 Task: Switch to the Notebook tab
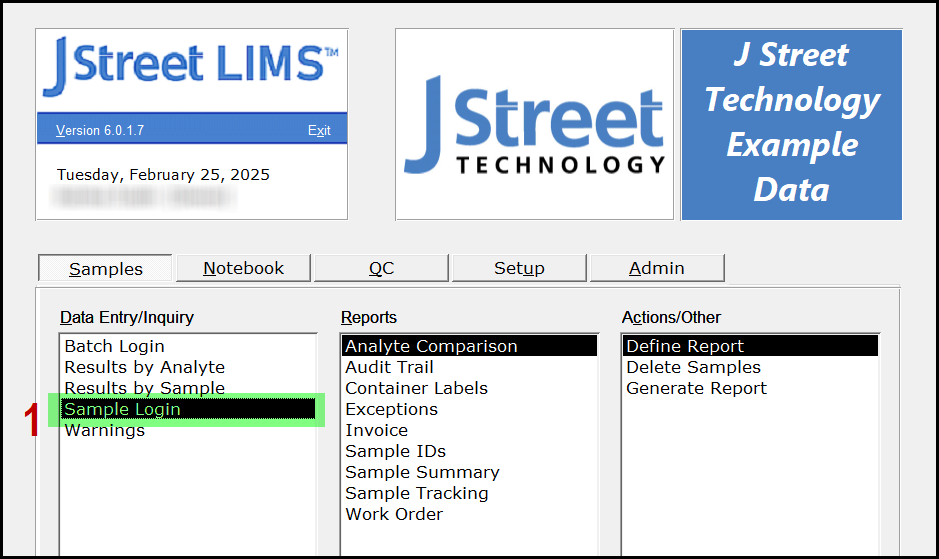(x=244, y=268)
